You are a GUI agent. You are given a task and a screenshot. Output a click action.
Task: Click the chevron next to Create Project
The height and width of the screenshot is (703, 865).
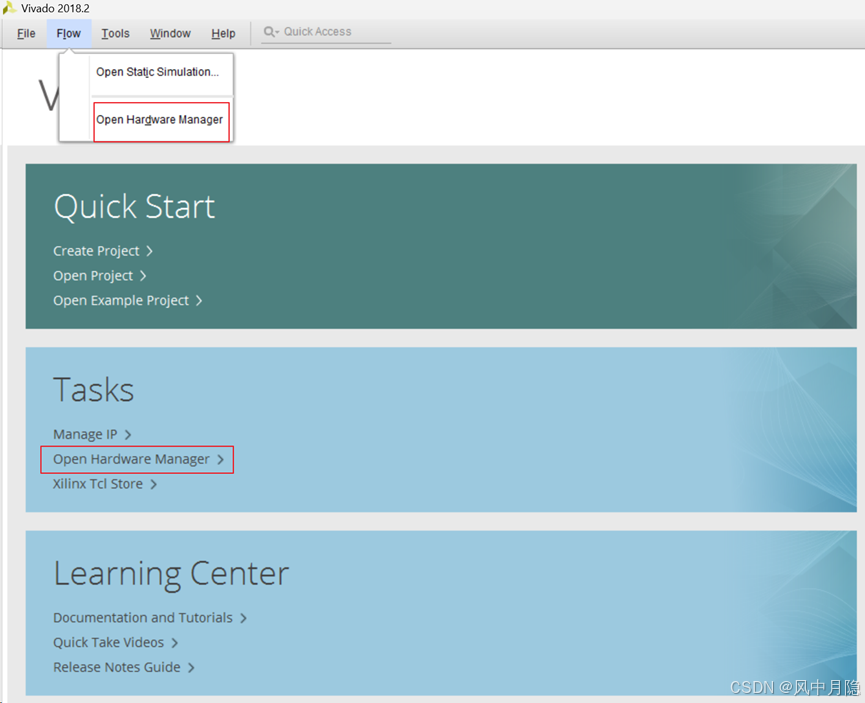149,251
